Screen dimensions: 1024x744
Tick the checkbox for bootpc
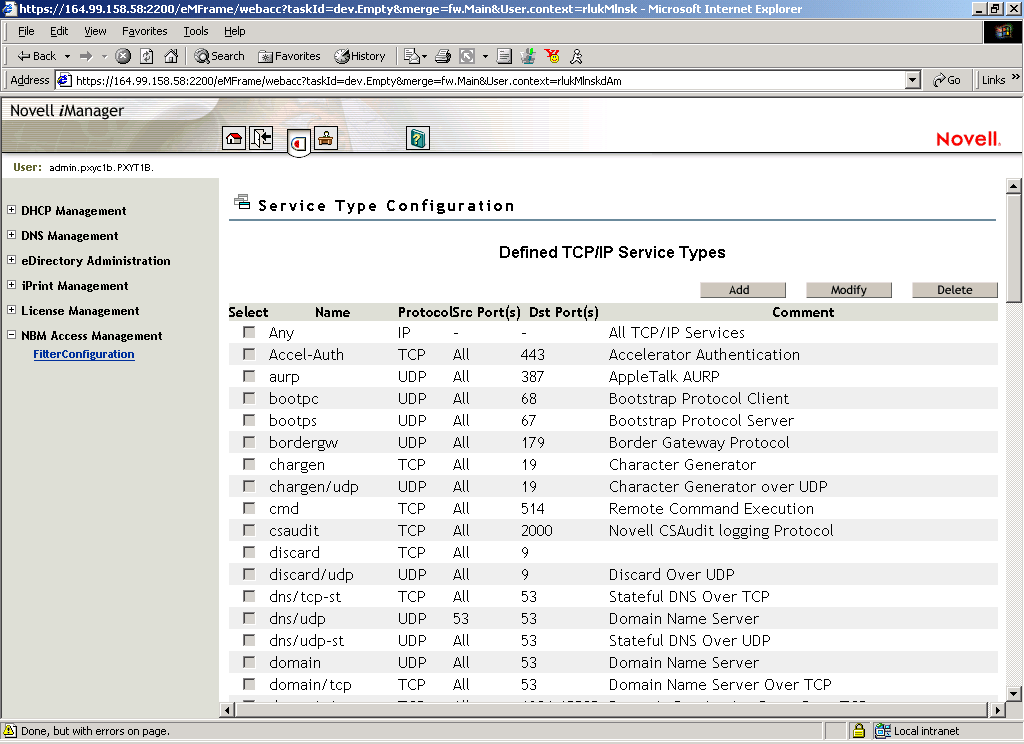point(249,398)
